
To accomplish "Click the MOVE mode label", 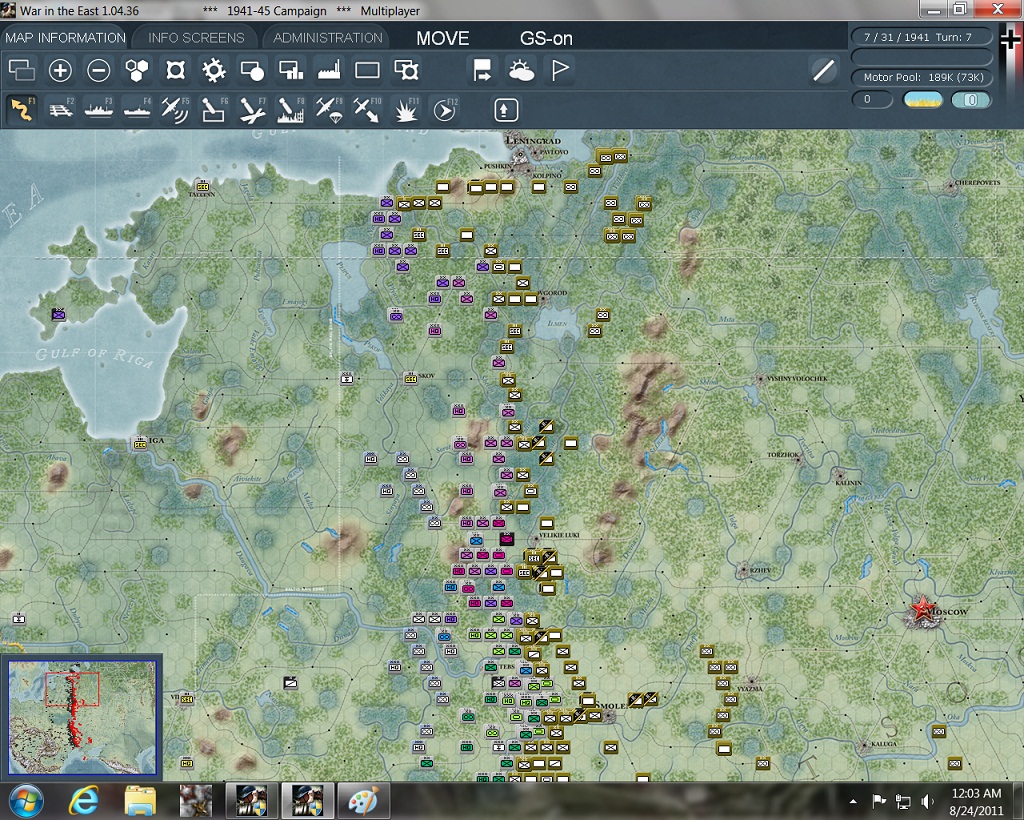I will [443, 39].
